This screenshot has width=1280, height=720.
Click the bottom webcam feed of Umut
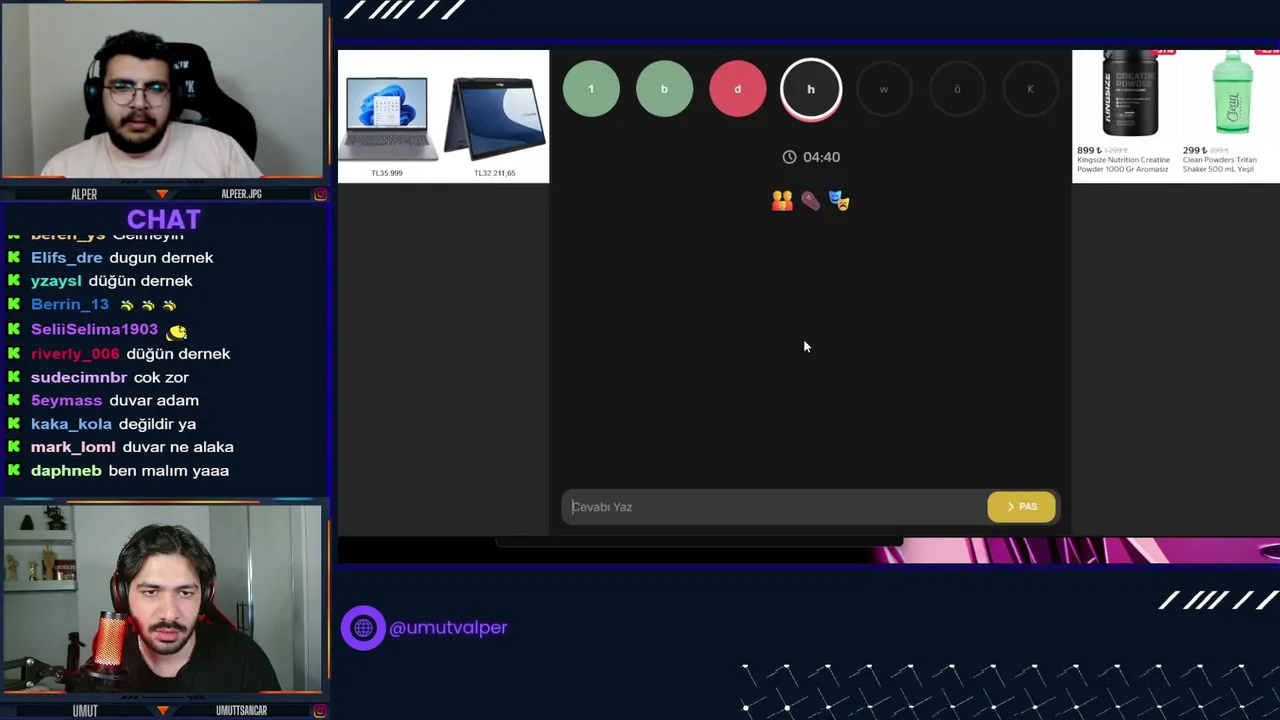(x=162, y=600)
